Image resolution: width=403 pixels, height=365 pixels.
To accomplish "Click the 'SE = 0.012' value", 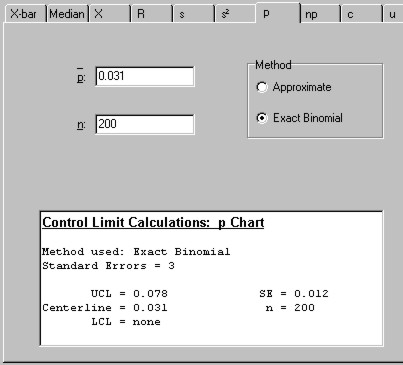I will click(x=294, y=294).
